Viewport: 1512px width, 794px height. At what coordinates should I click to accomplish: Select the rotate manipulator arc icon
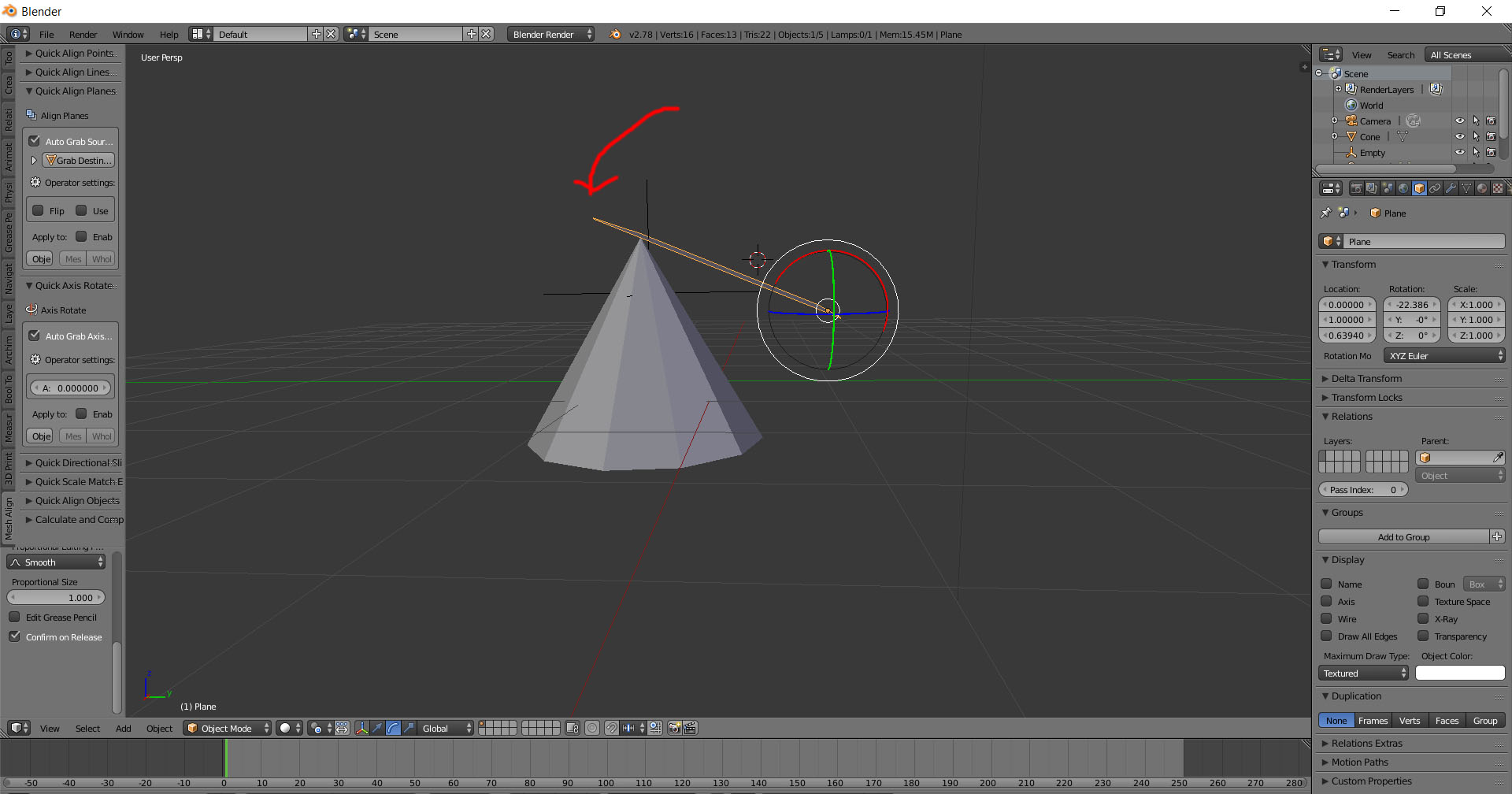click(393, 728)
